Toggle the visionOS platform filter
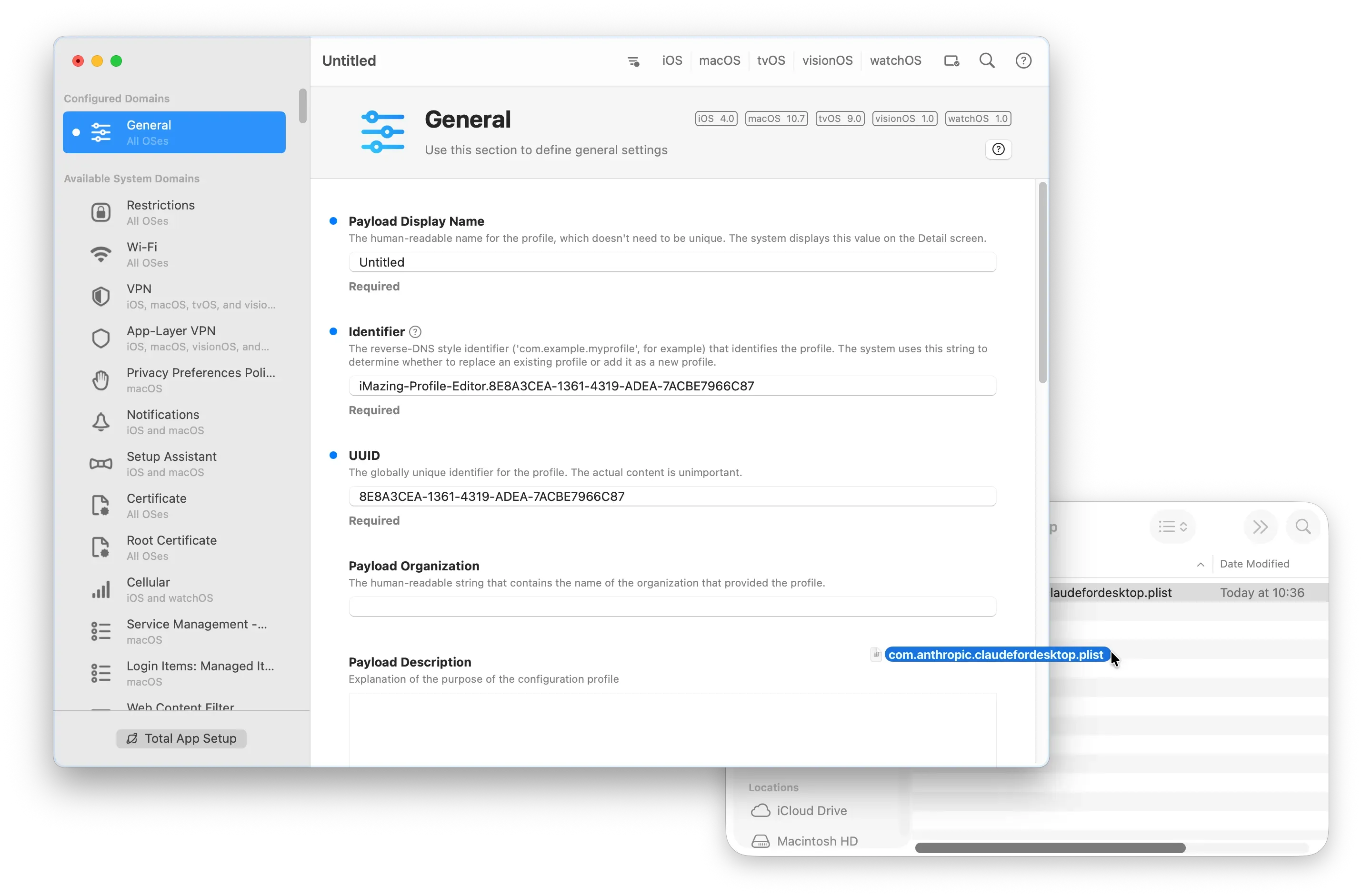1361x896 pixels. (x=827, y=60)
